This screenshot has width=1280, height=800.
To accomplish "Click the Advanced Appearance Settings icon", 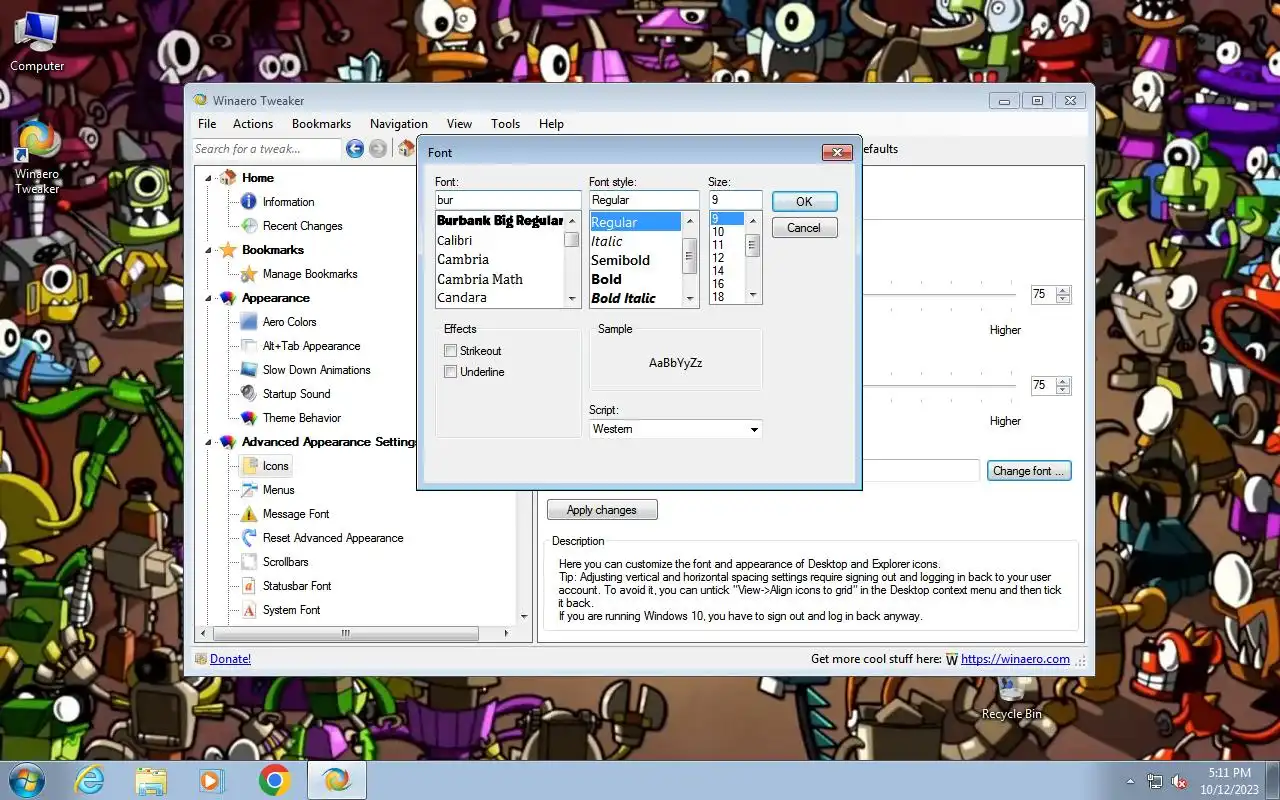I will coord(228,442).
